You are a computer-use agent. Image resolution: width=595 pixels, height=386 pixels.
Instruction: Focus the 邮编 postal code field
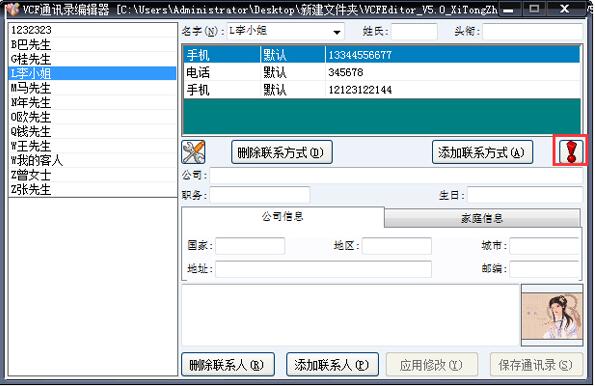coord(544,269)
